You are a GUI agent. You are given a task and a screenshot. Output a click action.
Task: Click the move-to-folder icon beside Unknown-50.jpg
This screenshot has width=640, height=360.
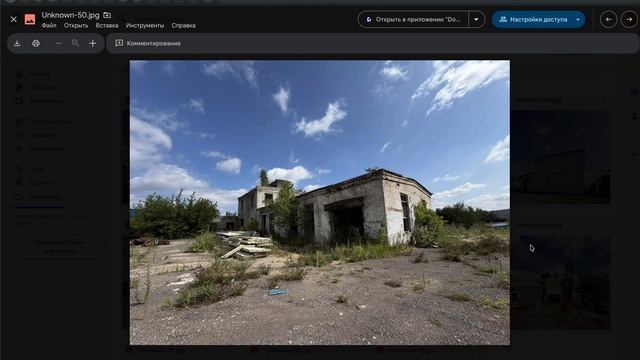pos(107,15)
